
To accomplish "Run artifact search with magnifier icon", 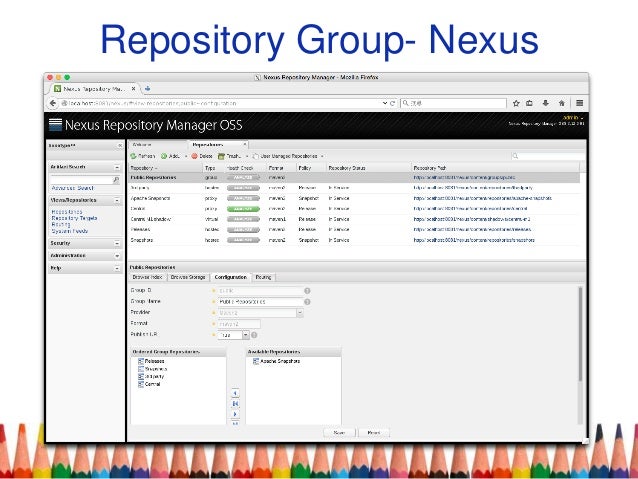I will click(x=116, y=179).
